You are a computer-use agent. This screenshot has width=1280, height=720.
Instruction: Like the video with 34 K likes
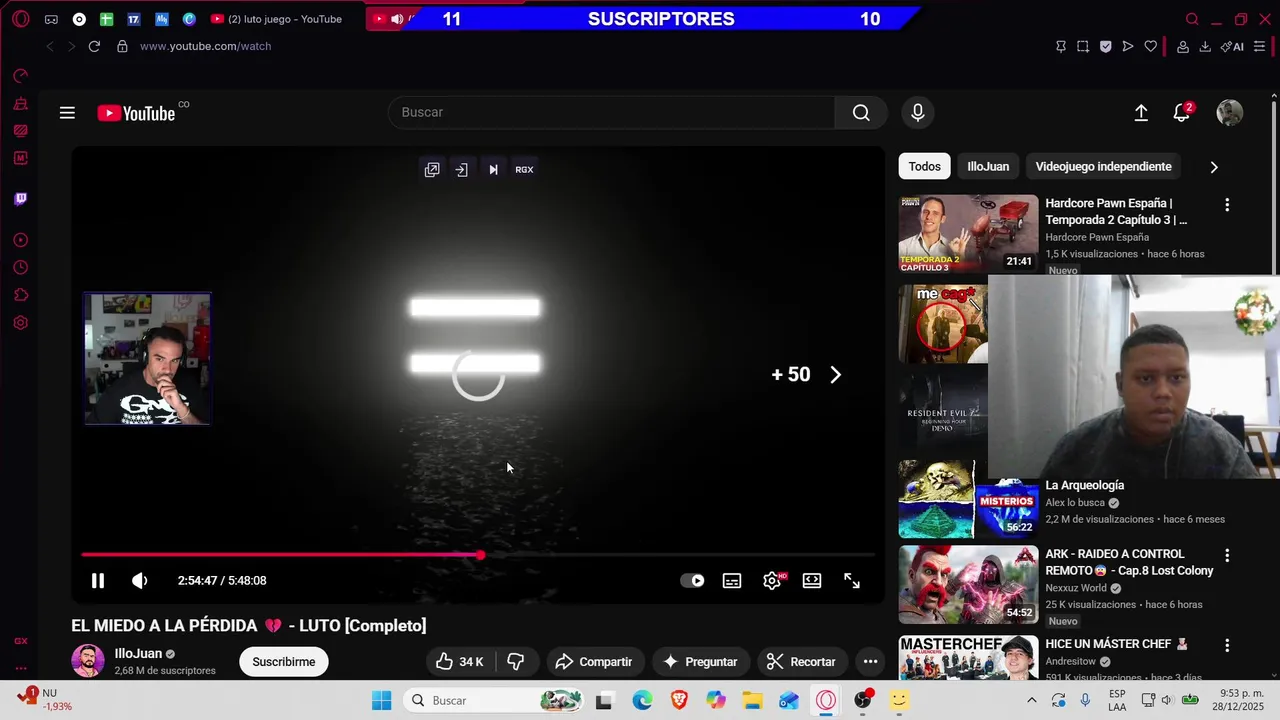[460, 662]
